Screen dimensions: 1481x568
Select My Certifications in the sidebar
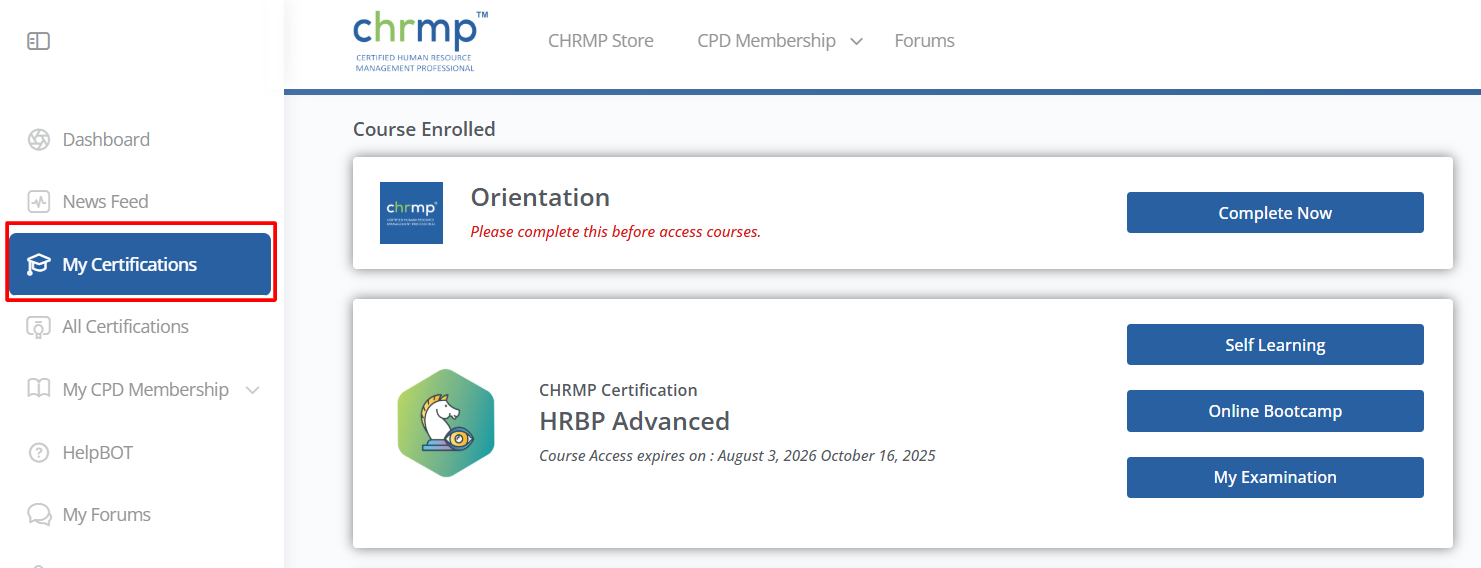click(x=140, y=265)
